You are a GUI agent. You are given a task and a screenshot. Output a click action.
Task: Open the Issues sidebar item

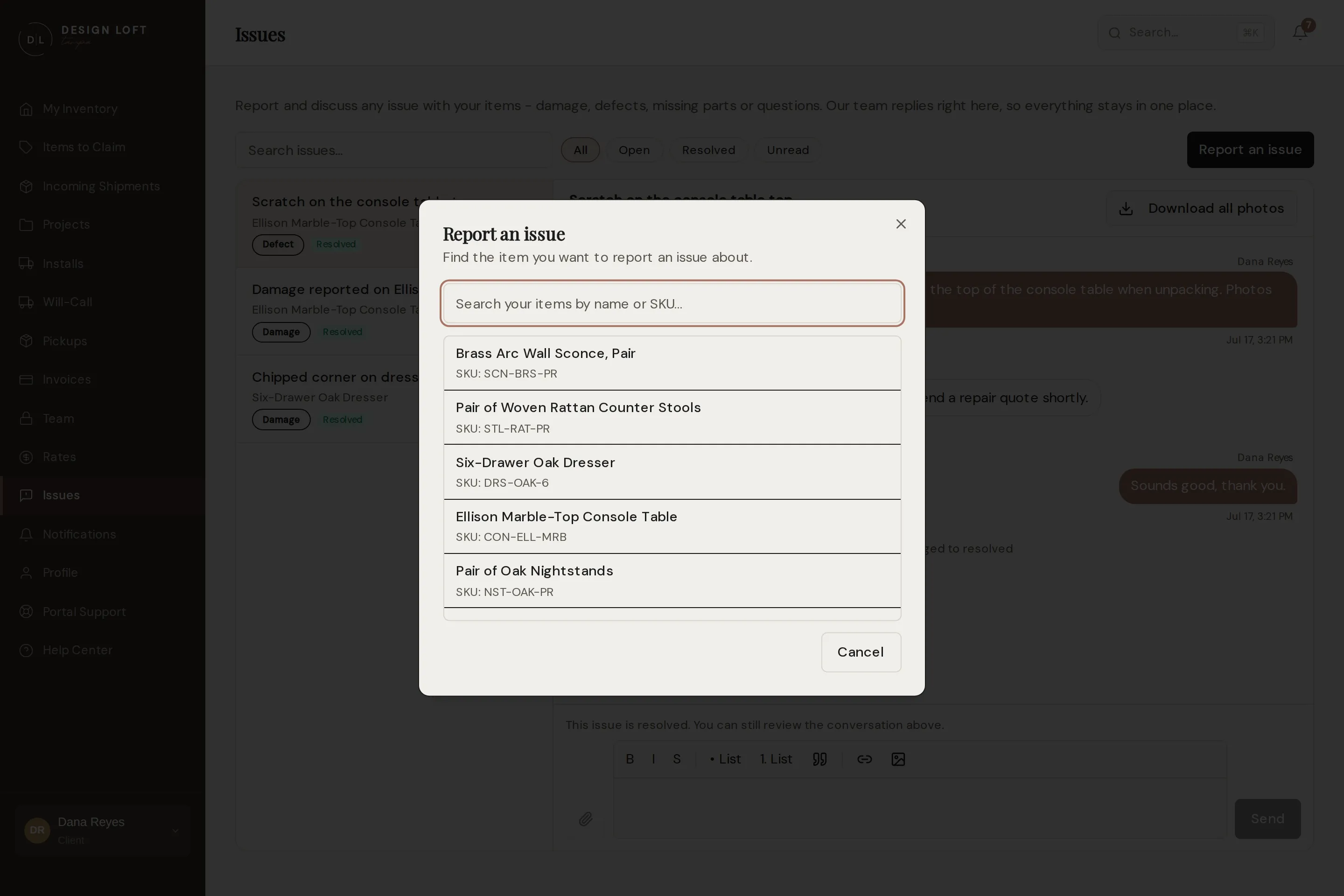[103, 496]
